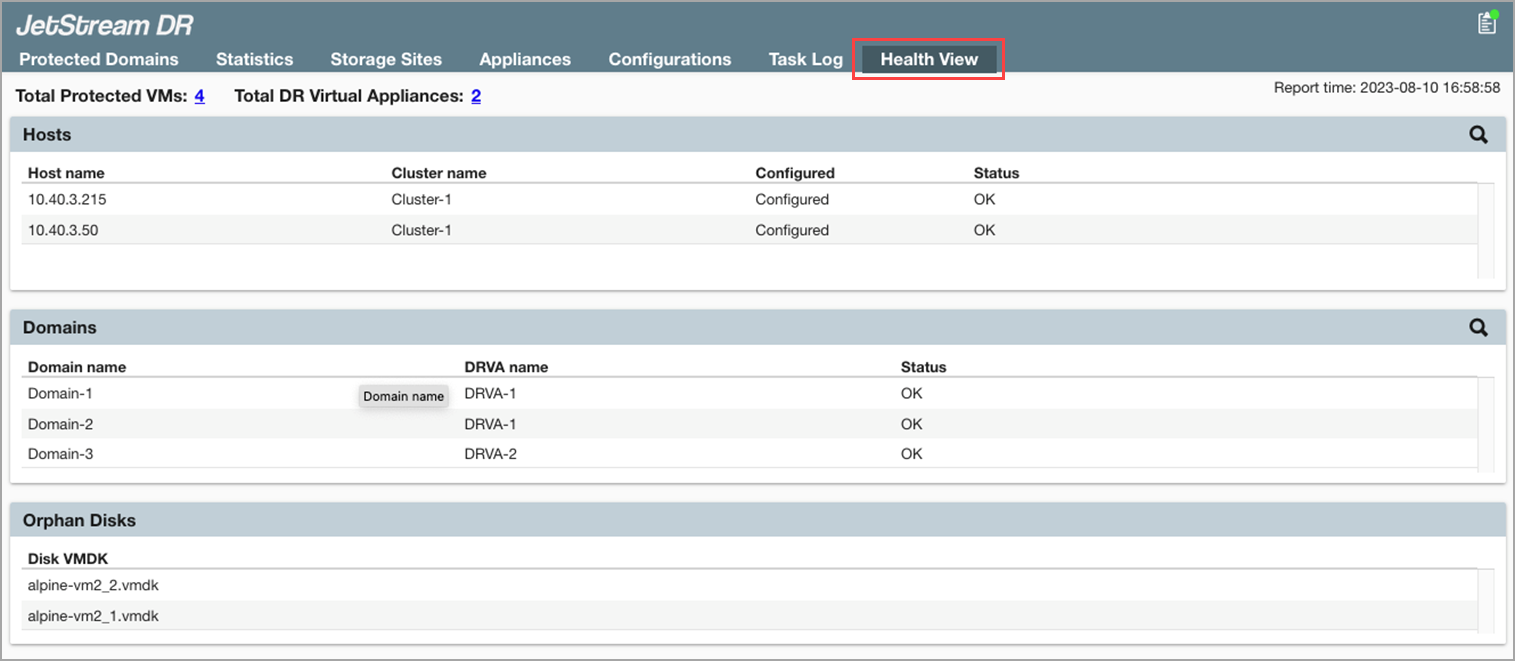1515x661 pixels.
Task: Open the Statistics tab
Action: (254, 59)
